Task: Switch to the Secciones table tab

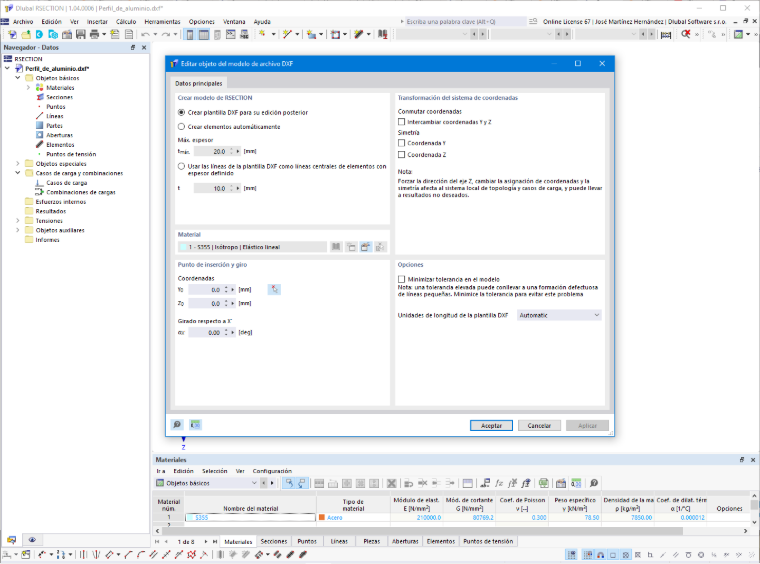Action: click(274, 541)
